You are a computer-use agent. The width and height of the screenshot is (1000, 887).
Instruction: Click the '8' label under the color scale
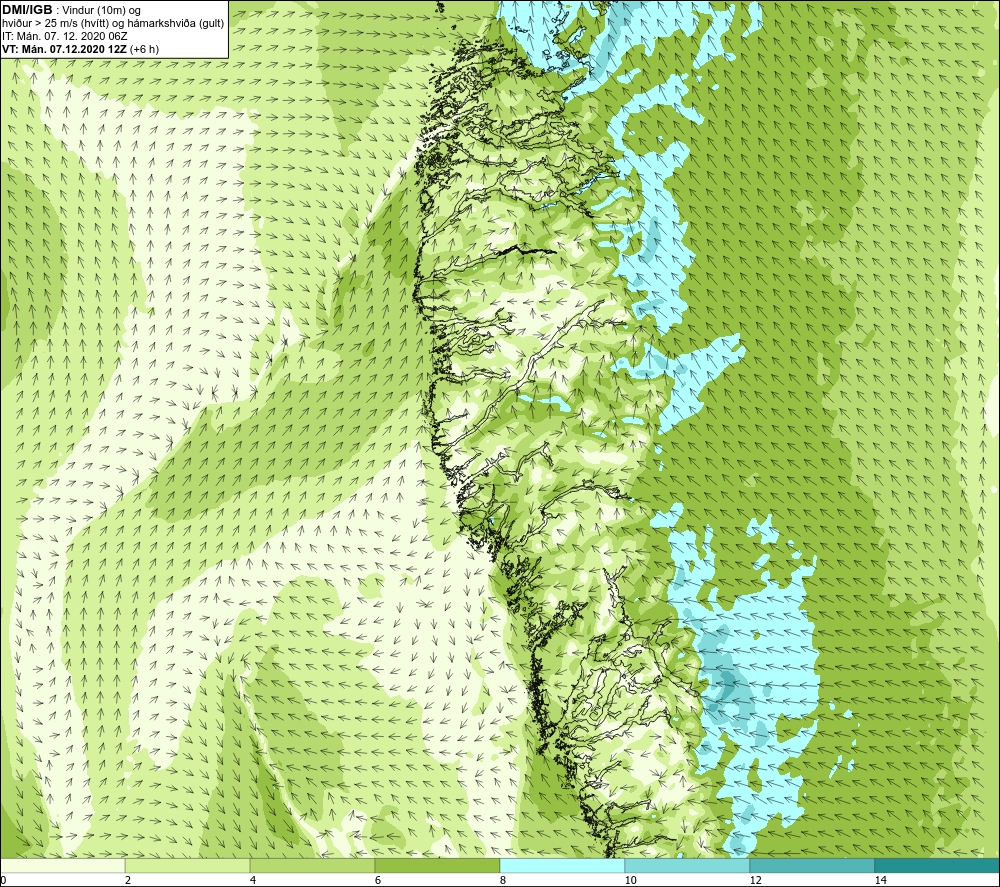(x=503, y=880)
